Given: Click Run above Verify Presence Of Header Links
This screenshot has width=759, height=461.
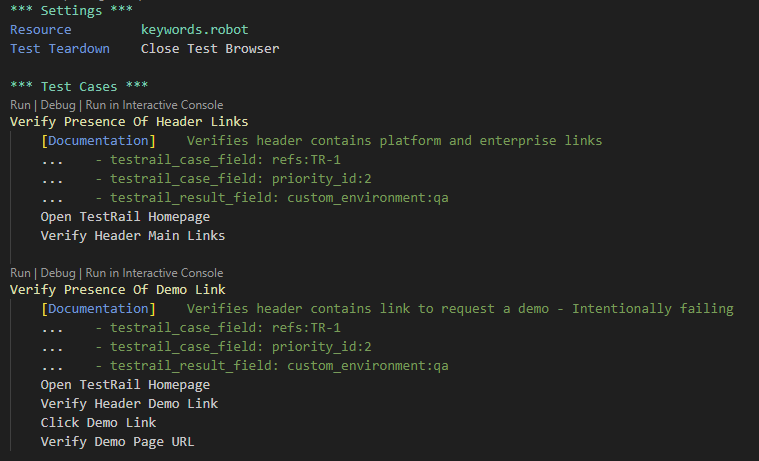Looking at the screenshot, I should click(x=20, y=105).
